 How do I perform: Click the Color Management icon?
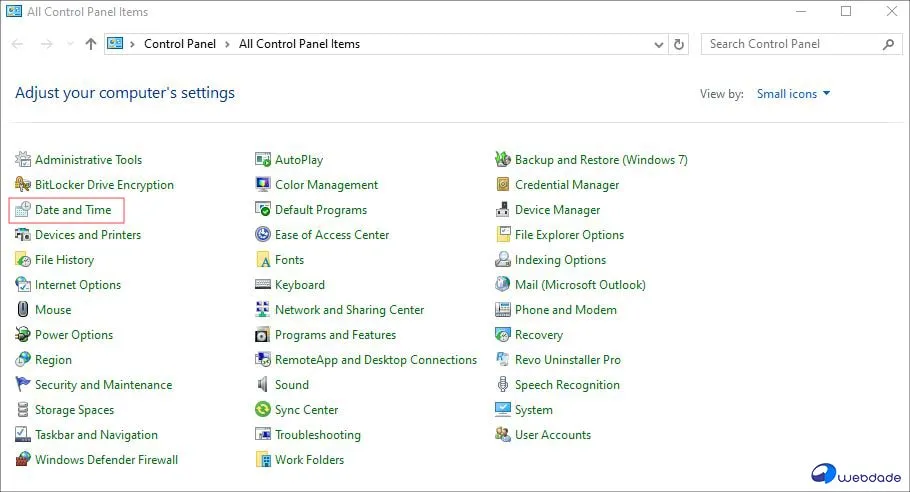[264, 185]
